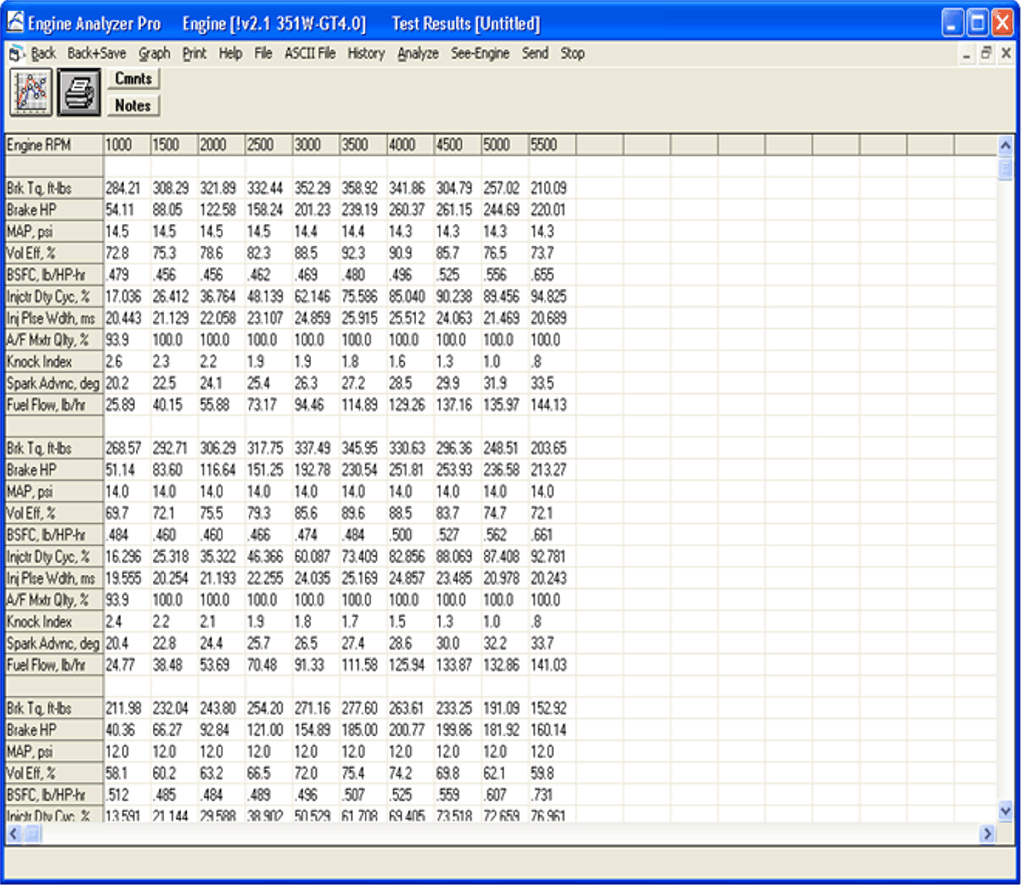Viewport: 1025px width, 886px height.
Task: Open the Cmnts button
Action: tap(133, 78)
